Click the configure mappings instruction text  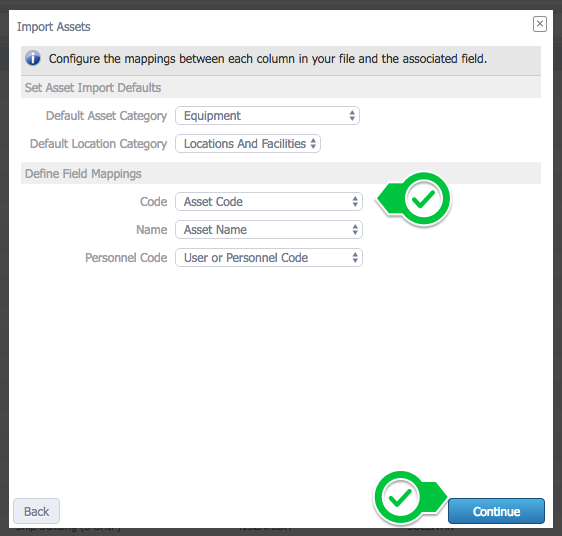(268, 58)
